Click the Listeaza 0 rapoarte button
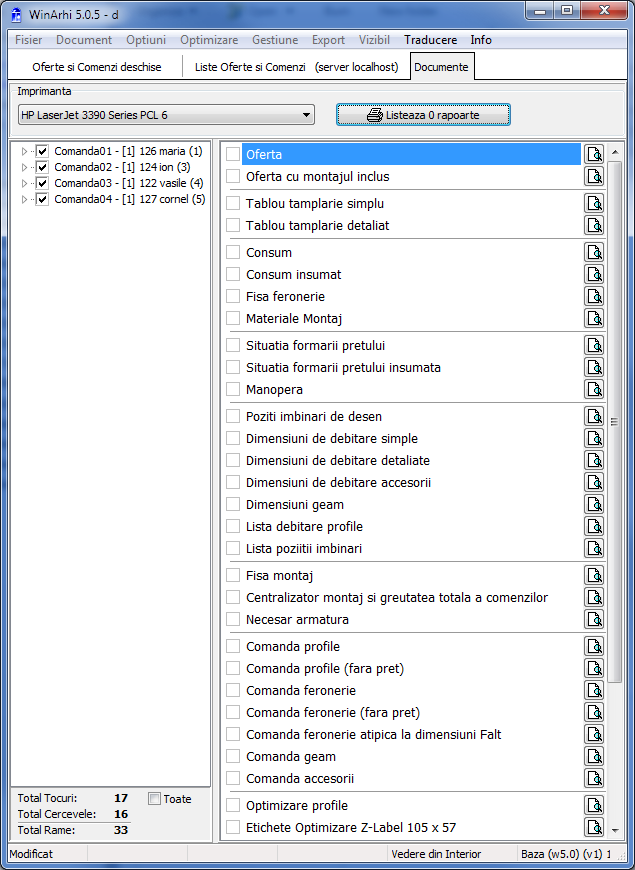The width and height of the screenshot is (635, 870). (x=423, y=115)
